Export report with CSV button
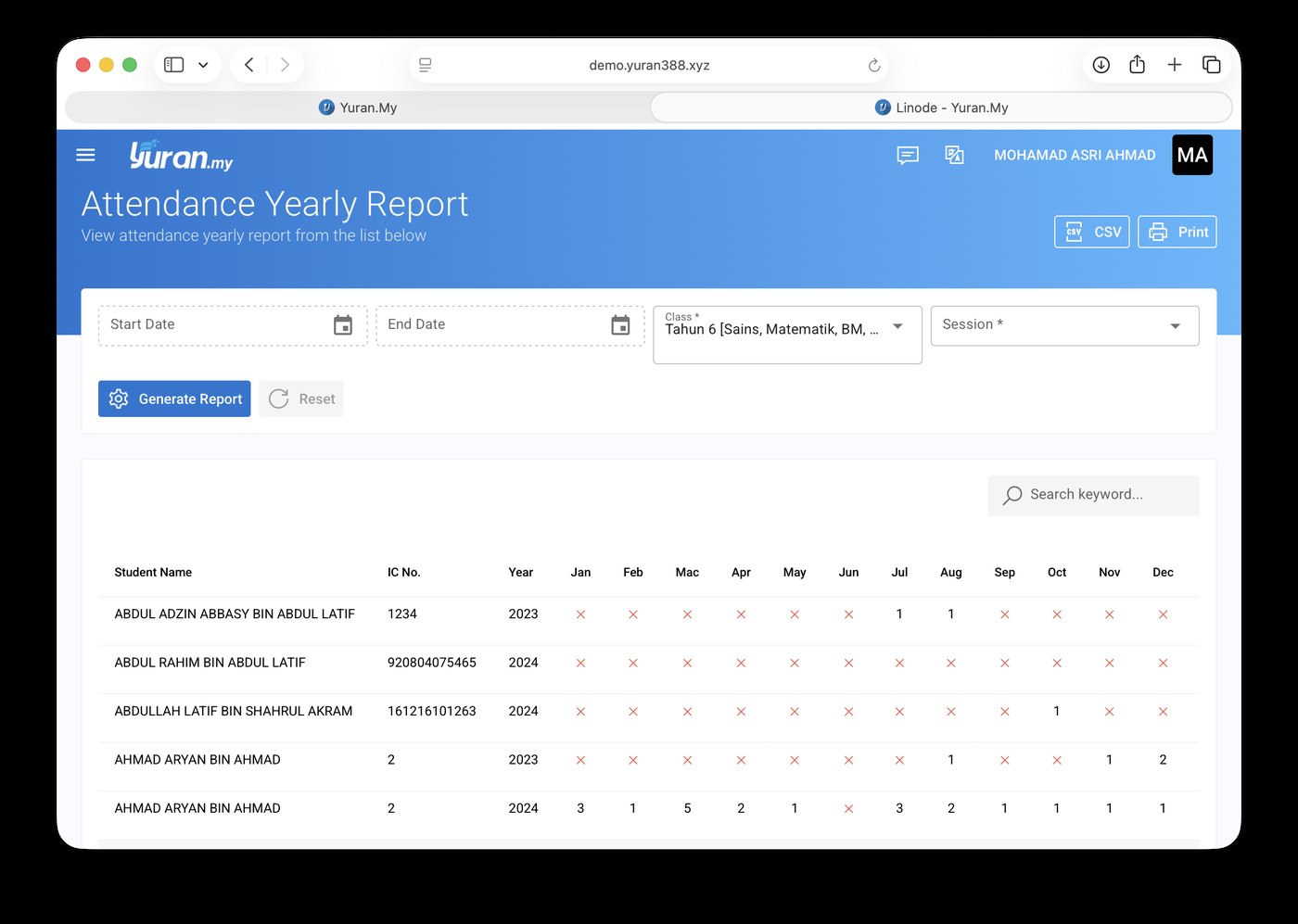 [1092, 232]
